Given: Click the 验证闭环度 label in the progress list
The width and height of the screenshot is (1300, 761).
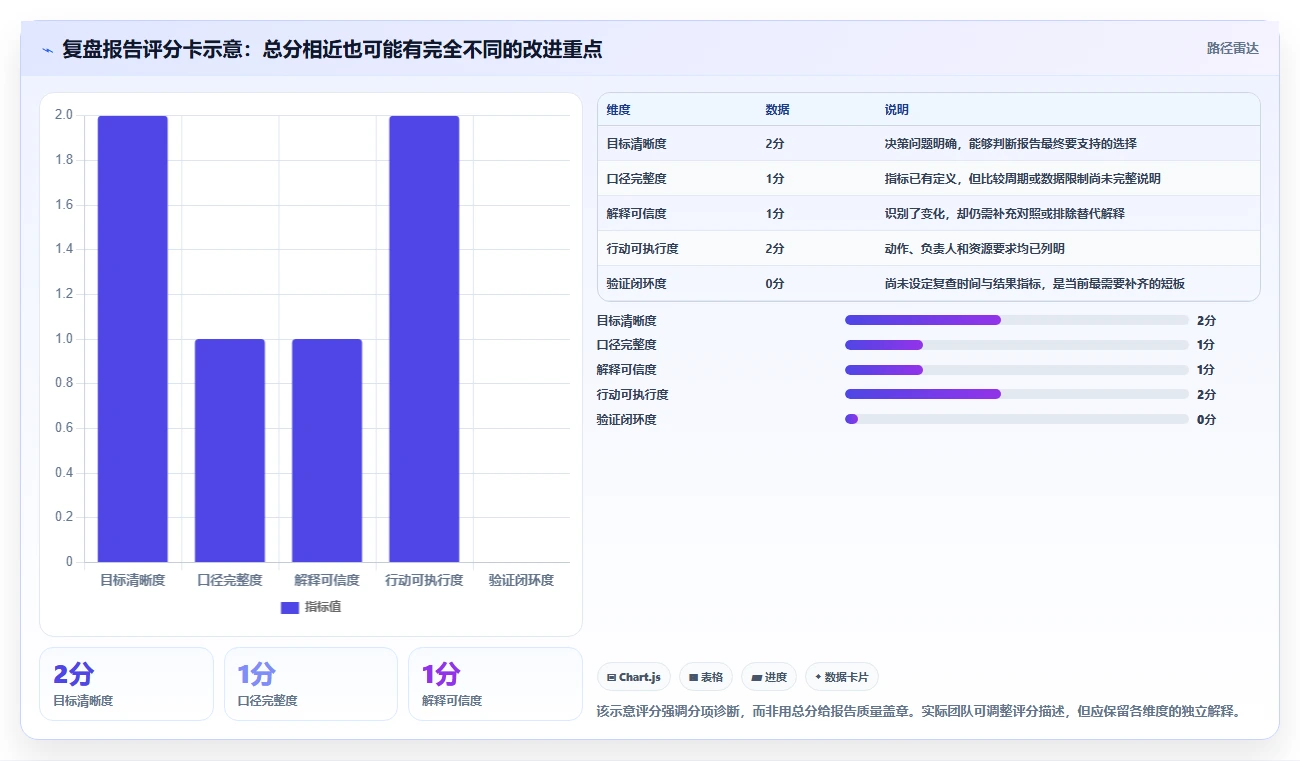Looking at the screenshot, I should 626,420.
